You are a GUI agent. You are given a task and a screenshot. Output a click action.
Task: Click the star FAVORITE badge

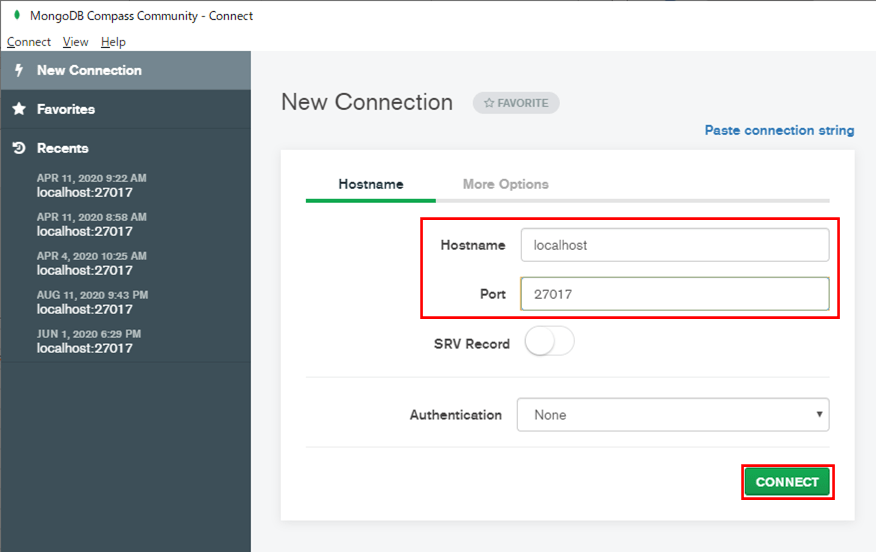pos(516,103)
